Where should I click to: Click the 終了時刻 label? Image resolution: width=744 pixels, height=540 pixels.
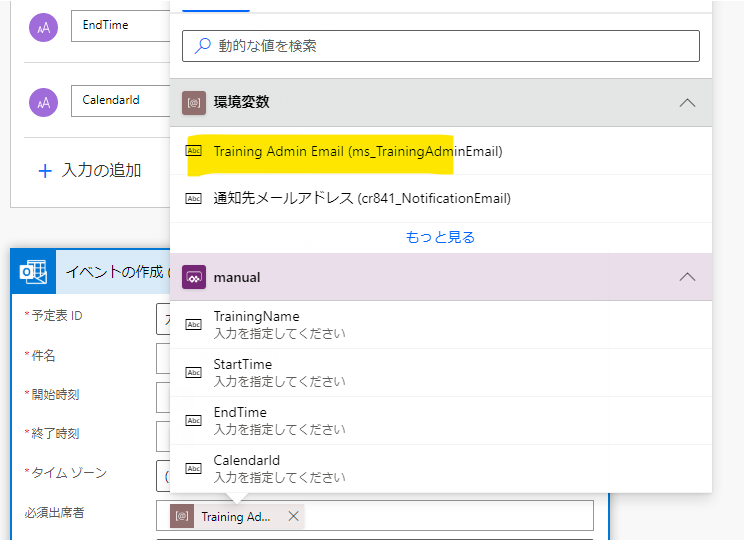coord(56,433)
